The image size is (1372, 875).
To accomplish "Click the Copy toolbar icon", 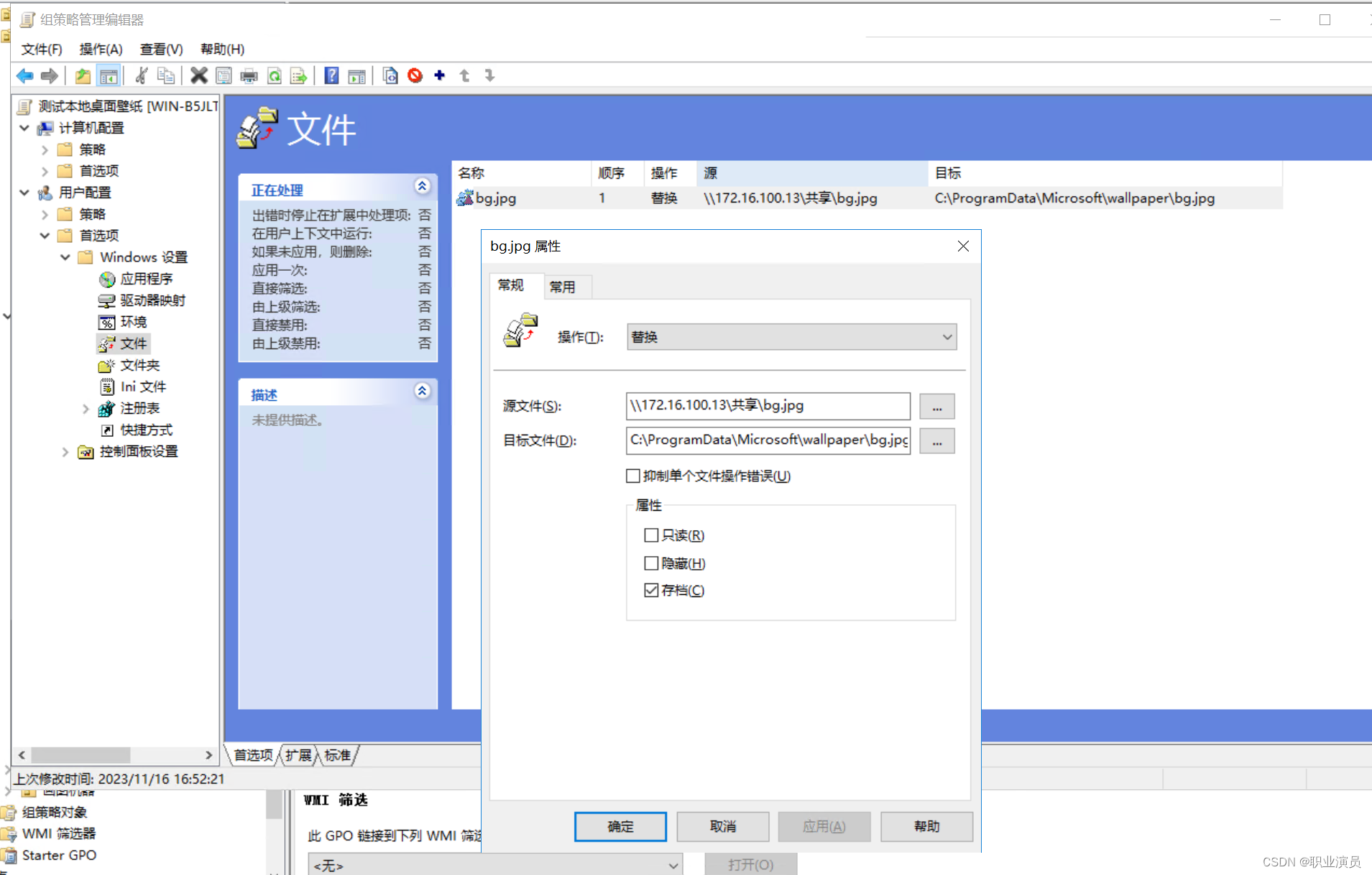I will pos(166,75).
